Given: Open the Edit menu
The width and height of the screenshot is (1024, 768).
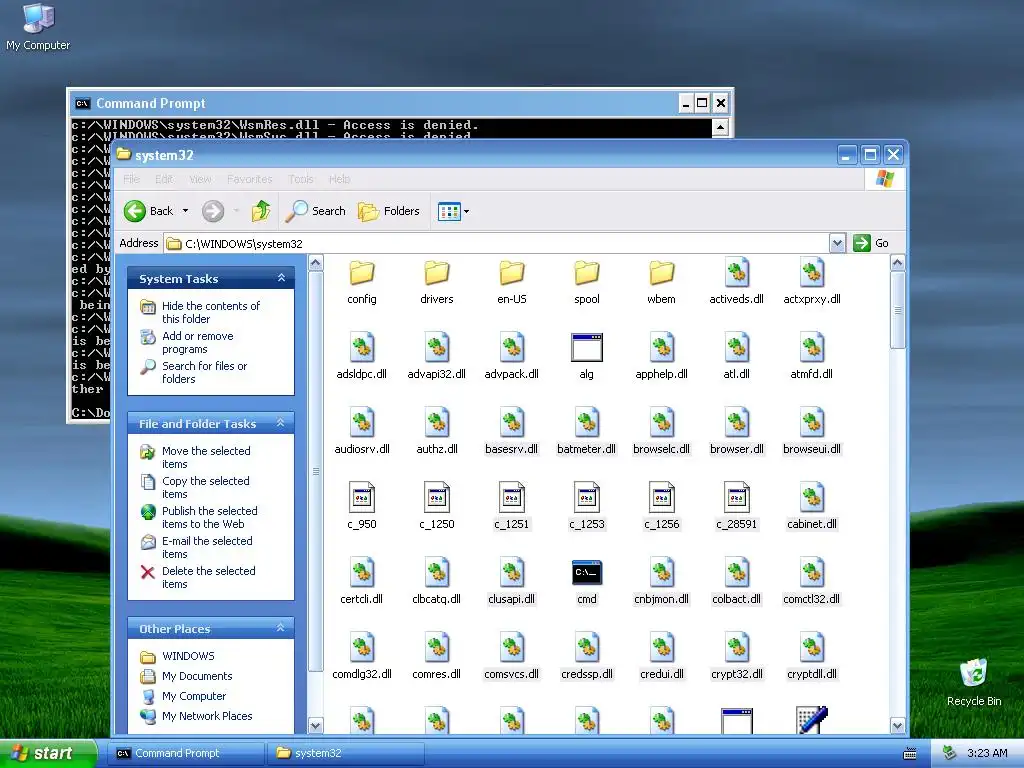Looking at the screenshot, I should coord(164,179).
